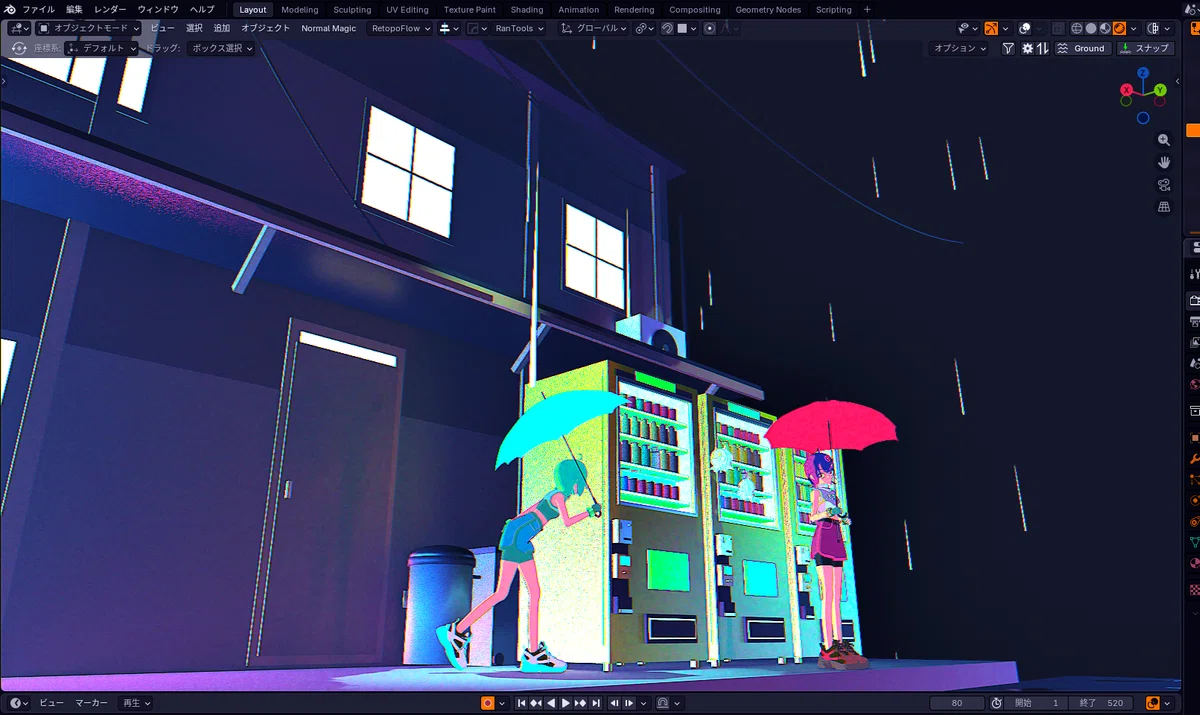Click the Blender logo icon
The width and height of the screenshot is (1200, 715).
10,9
